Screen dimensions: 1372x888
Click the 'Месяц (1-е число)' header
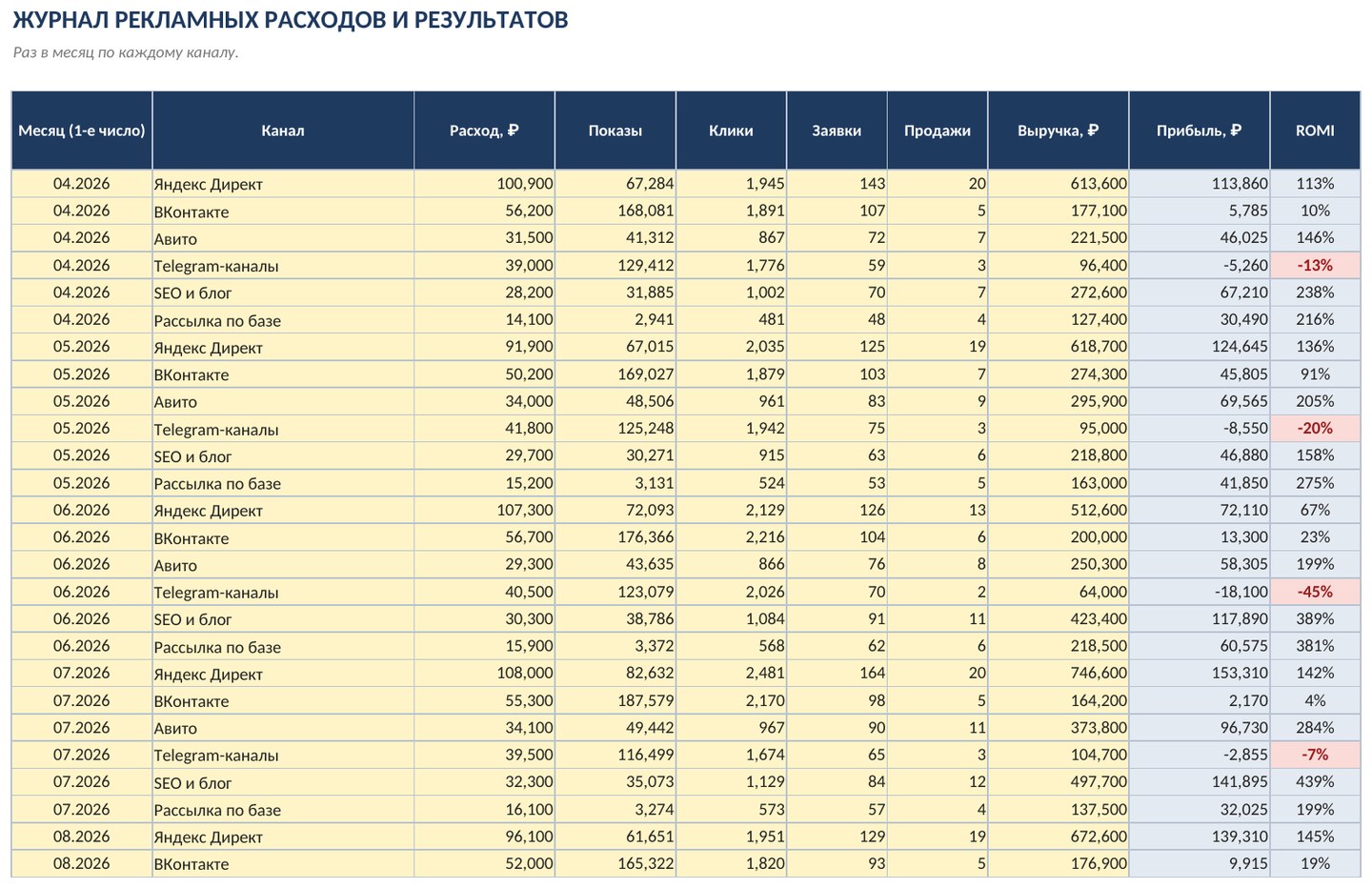click(82, 131)
